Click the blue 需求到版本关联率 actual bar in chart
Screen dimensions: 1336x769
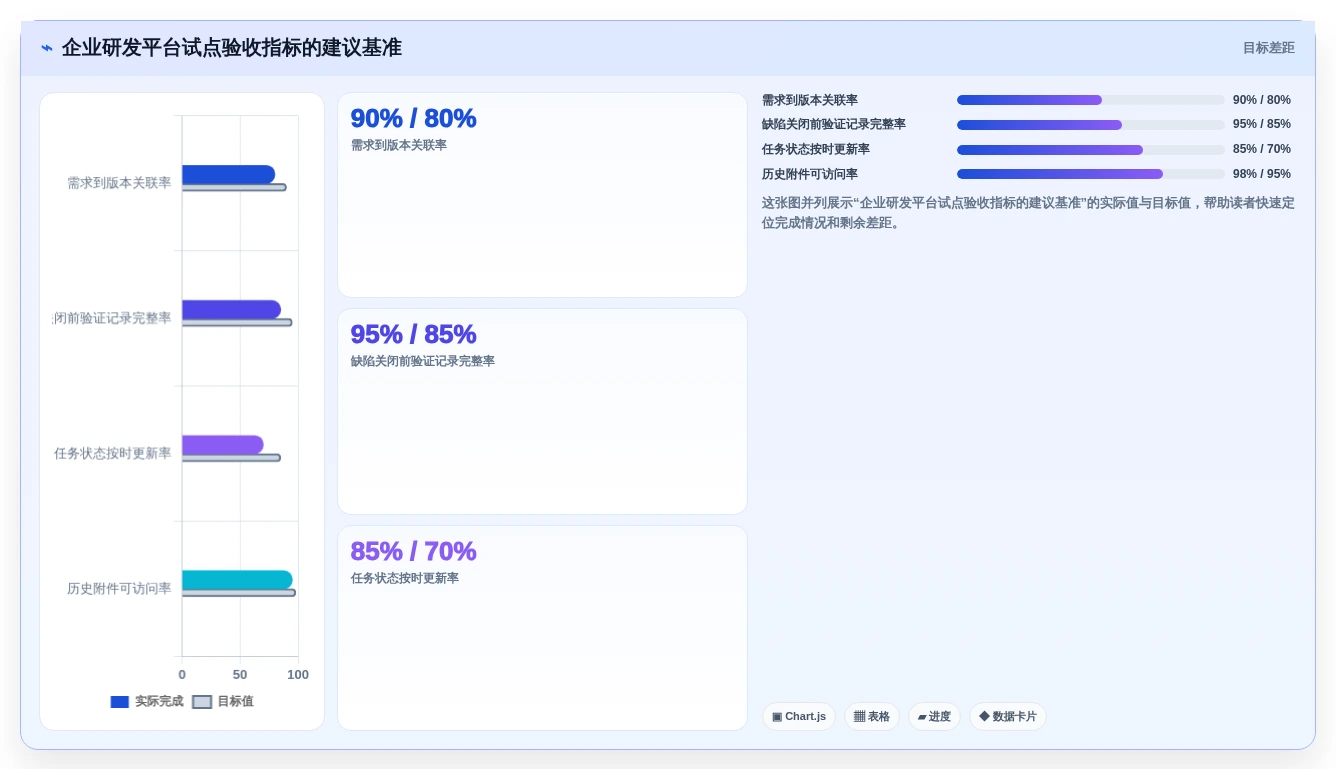(x=228, y=174)
